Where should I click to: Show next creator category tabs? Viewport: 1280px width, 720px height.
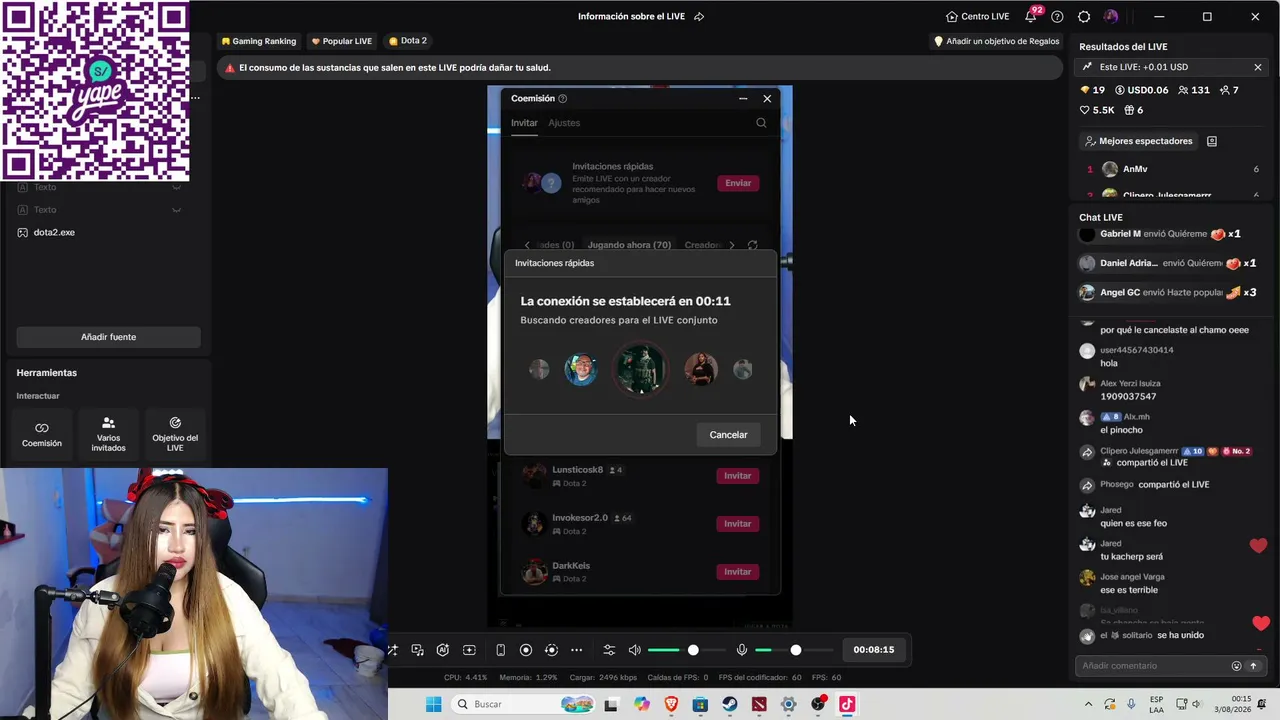pyautogui.click(x=731, y=245)
